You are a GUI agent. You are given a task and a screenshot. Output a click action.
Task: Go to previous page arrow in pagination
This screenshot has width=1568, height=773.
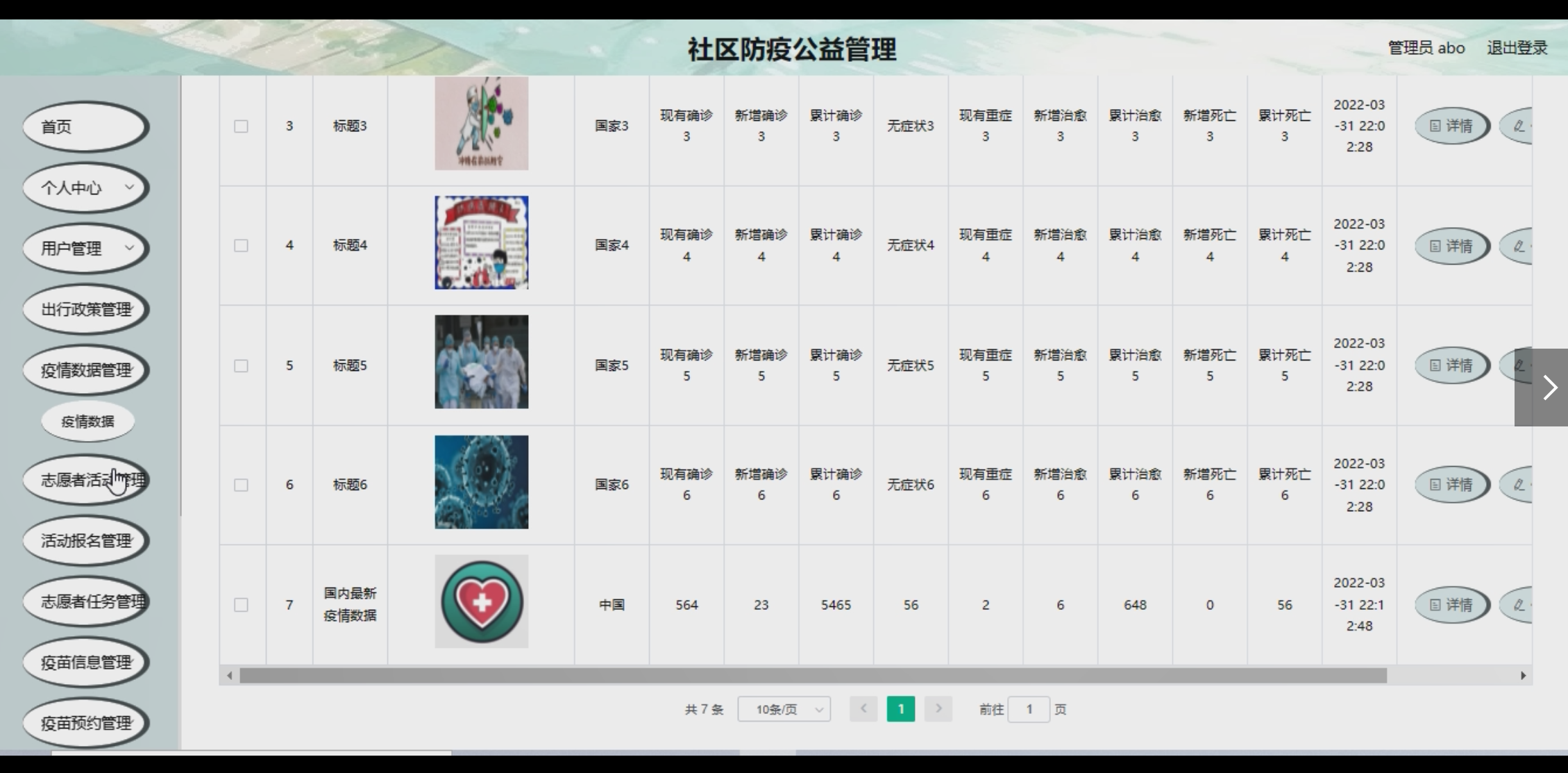point(863,709)
